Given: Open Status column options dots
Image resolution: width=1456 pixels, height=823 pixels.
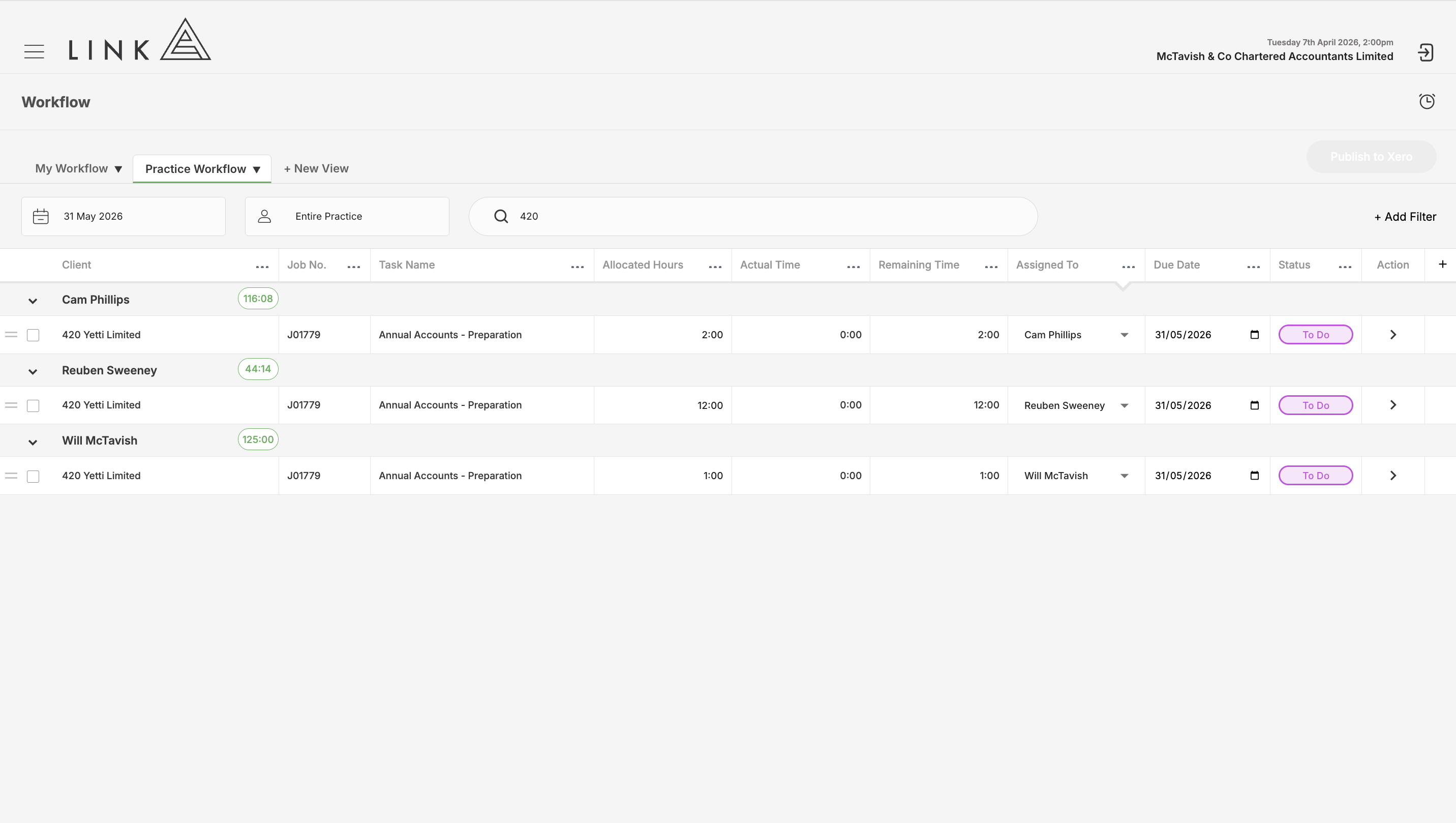Looking at the screenshot, I should tap(1345, 267).
